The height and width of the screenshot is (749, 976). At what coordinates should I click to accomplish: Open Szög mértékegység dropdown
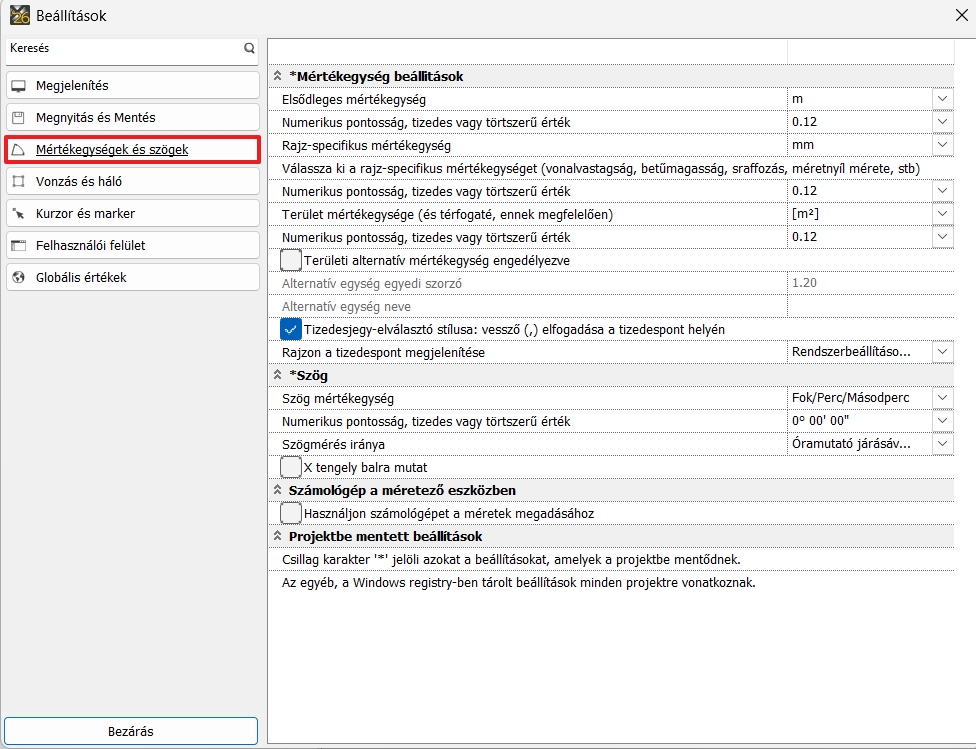click(x=942, y=398)
